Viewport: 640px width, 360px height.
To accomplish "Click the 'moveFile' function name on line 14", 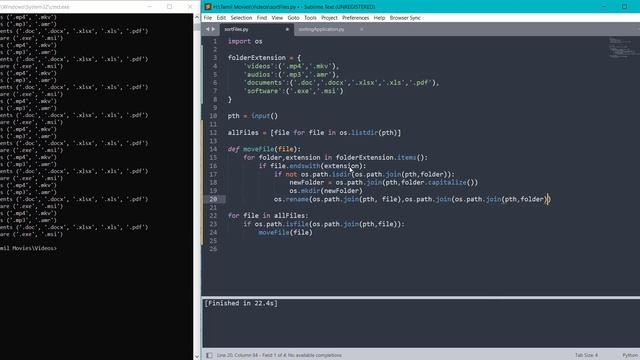I will (259, 149).
